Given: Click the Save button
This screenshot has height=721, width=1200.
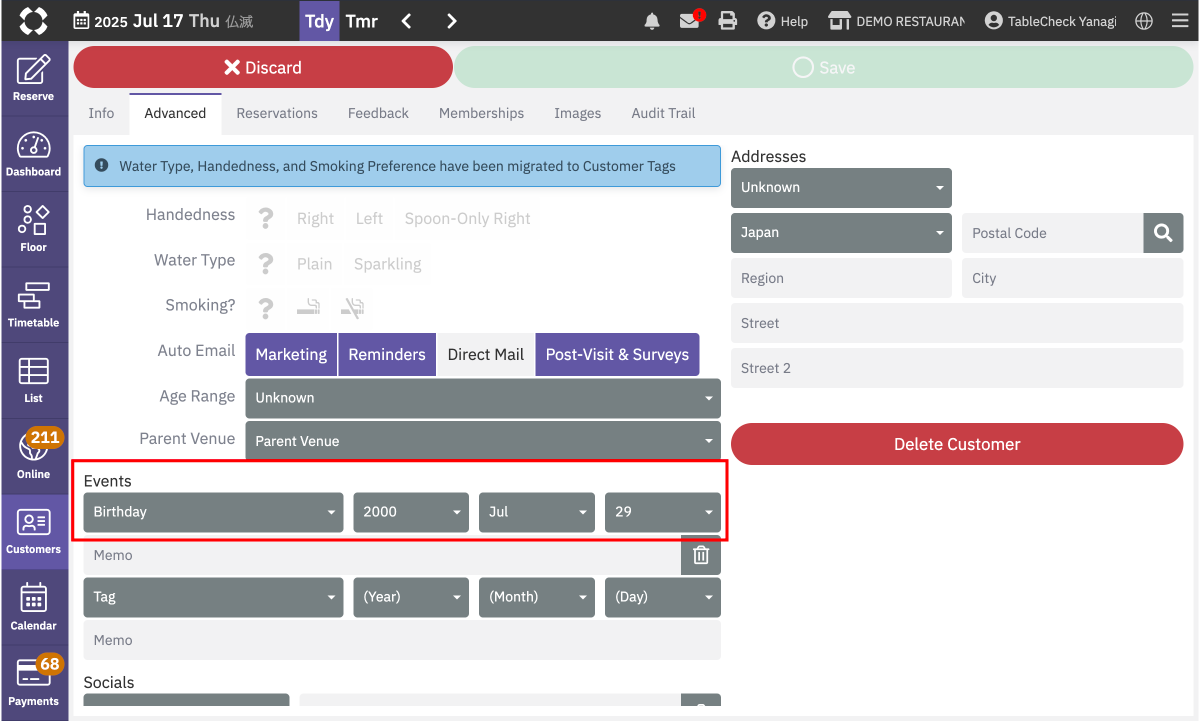Looking at the screenshot, I should point(824,67).
